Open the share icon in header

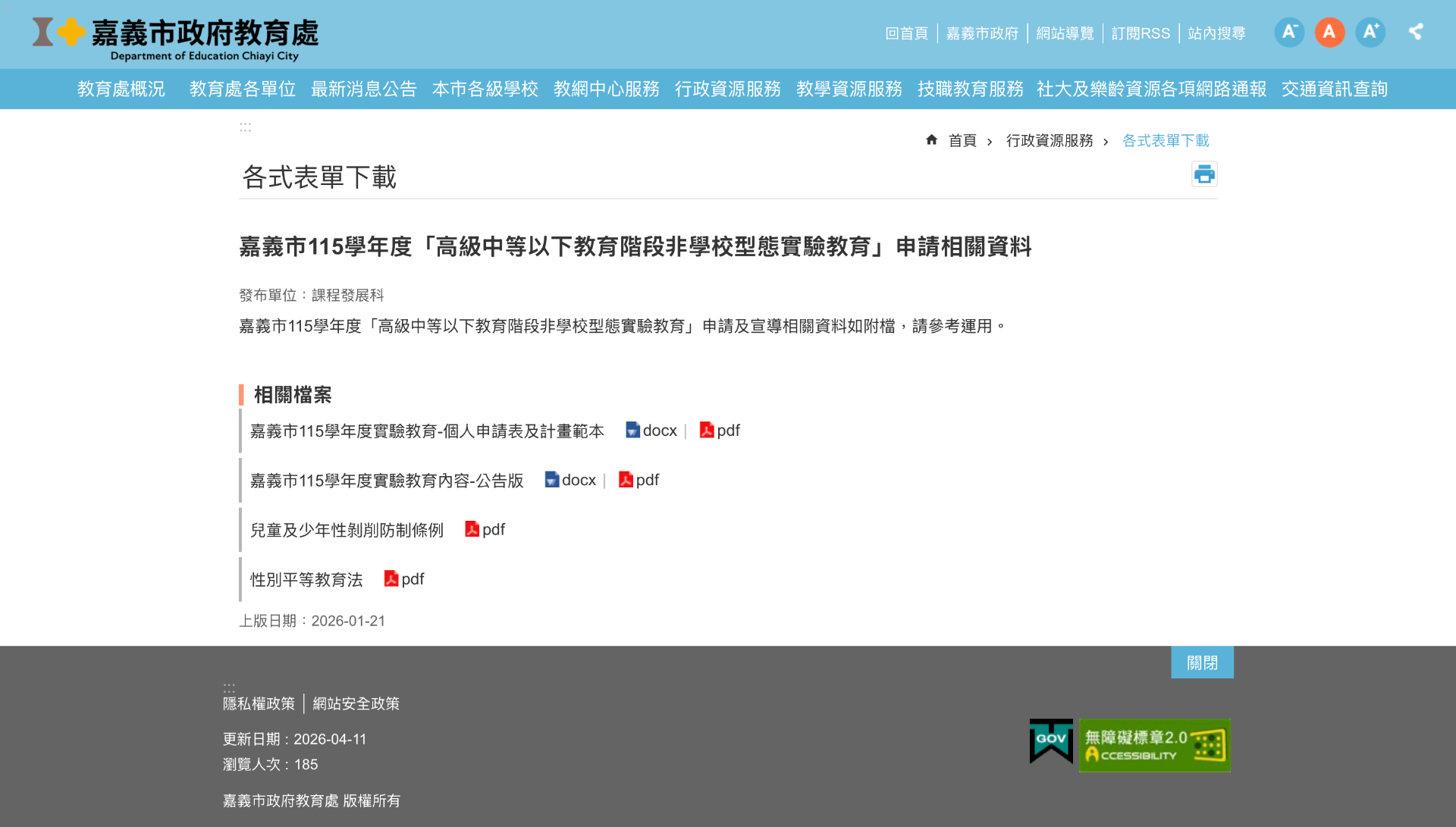[1415, 32]
